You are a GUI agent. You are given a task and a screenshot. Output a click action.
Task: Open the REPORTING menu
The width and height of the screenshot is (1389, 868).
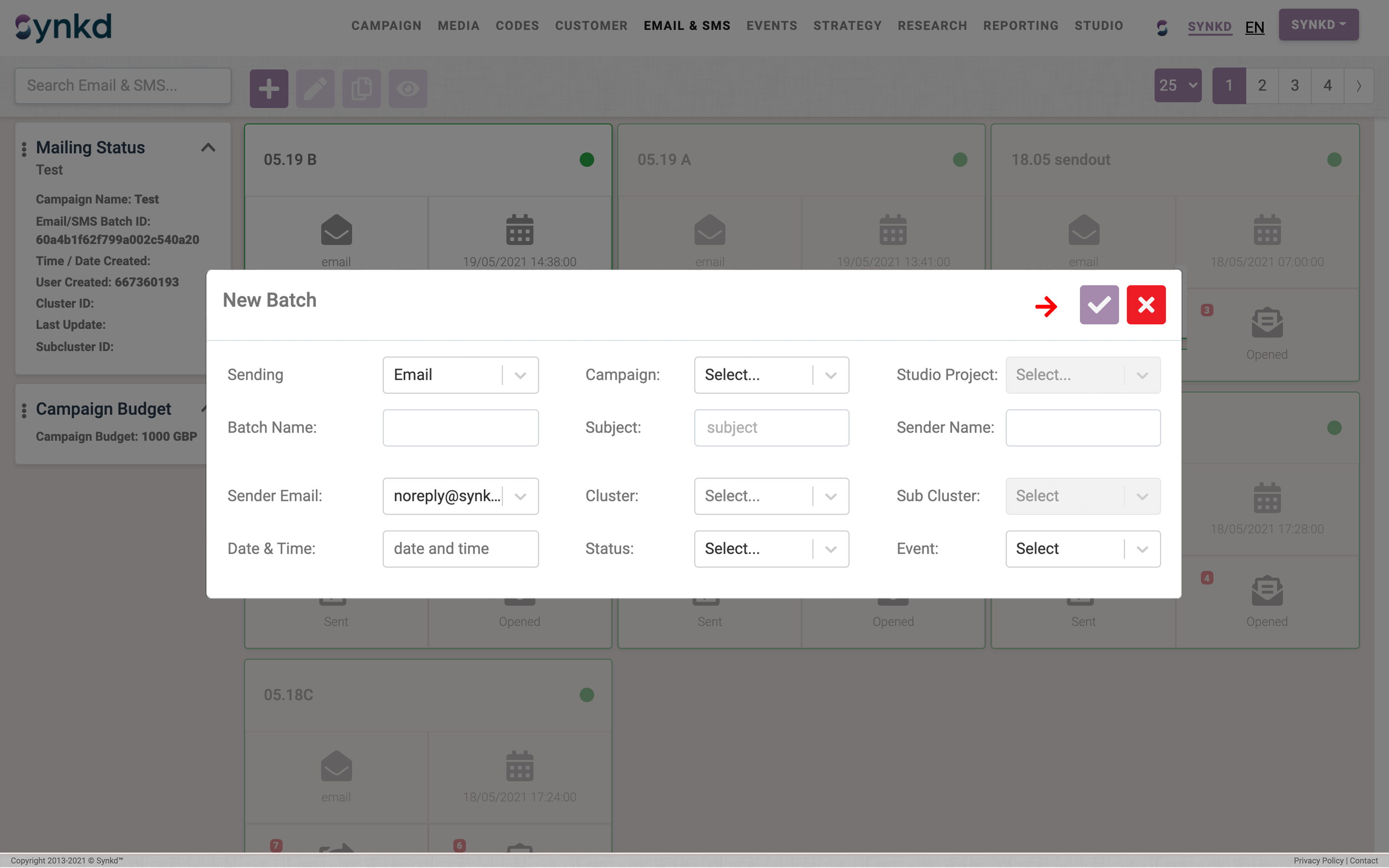(x=1021, y=26)
